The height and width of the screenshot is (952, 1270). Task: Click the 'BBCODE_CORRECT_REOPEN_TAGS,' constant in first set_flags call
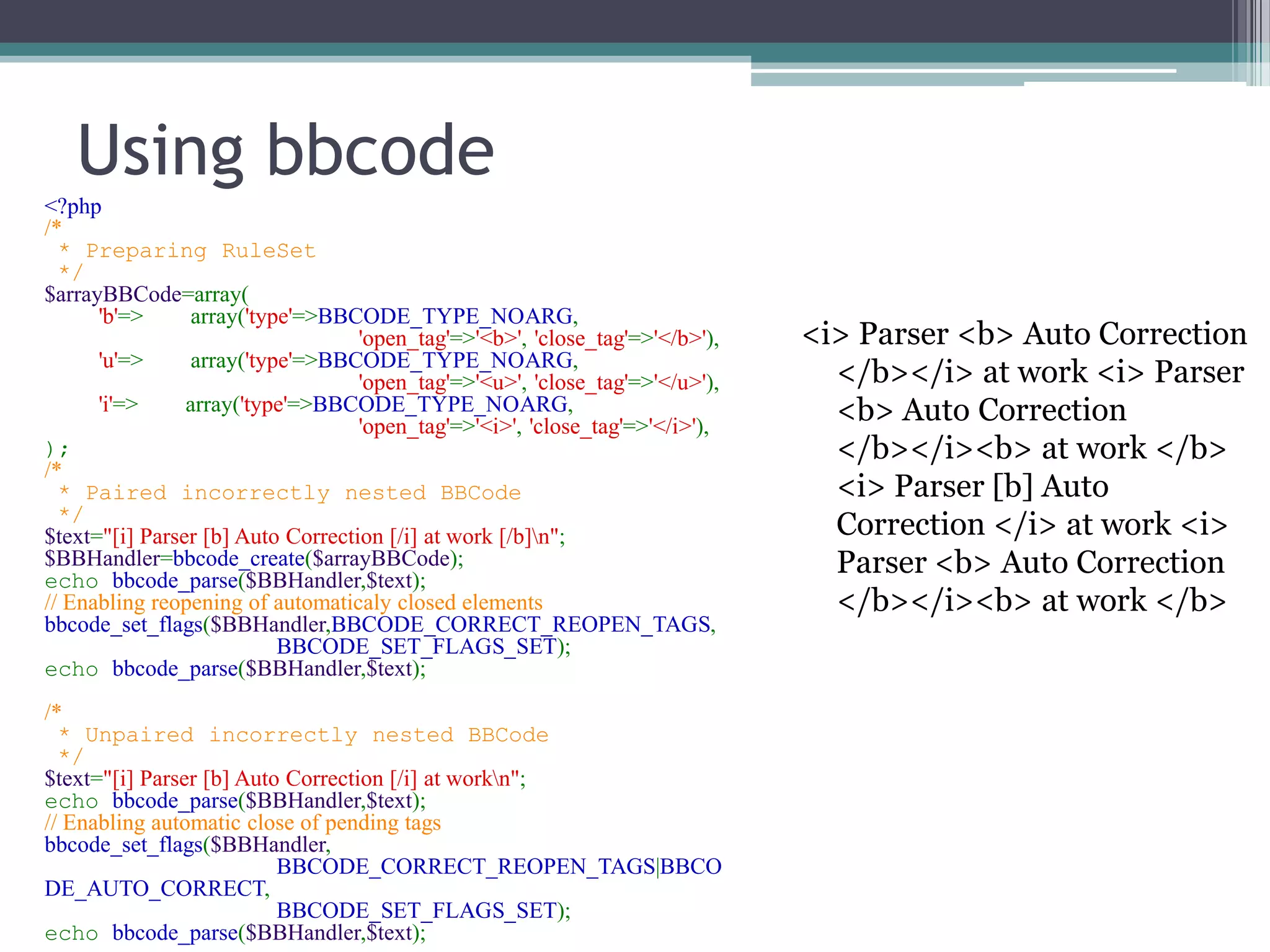[x=523, y=624]
